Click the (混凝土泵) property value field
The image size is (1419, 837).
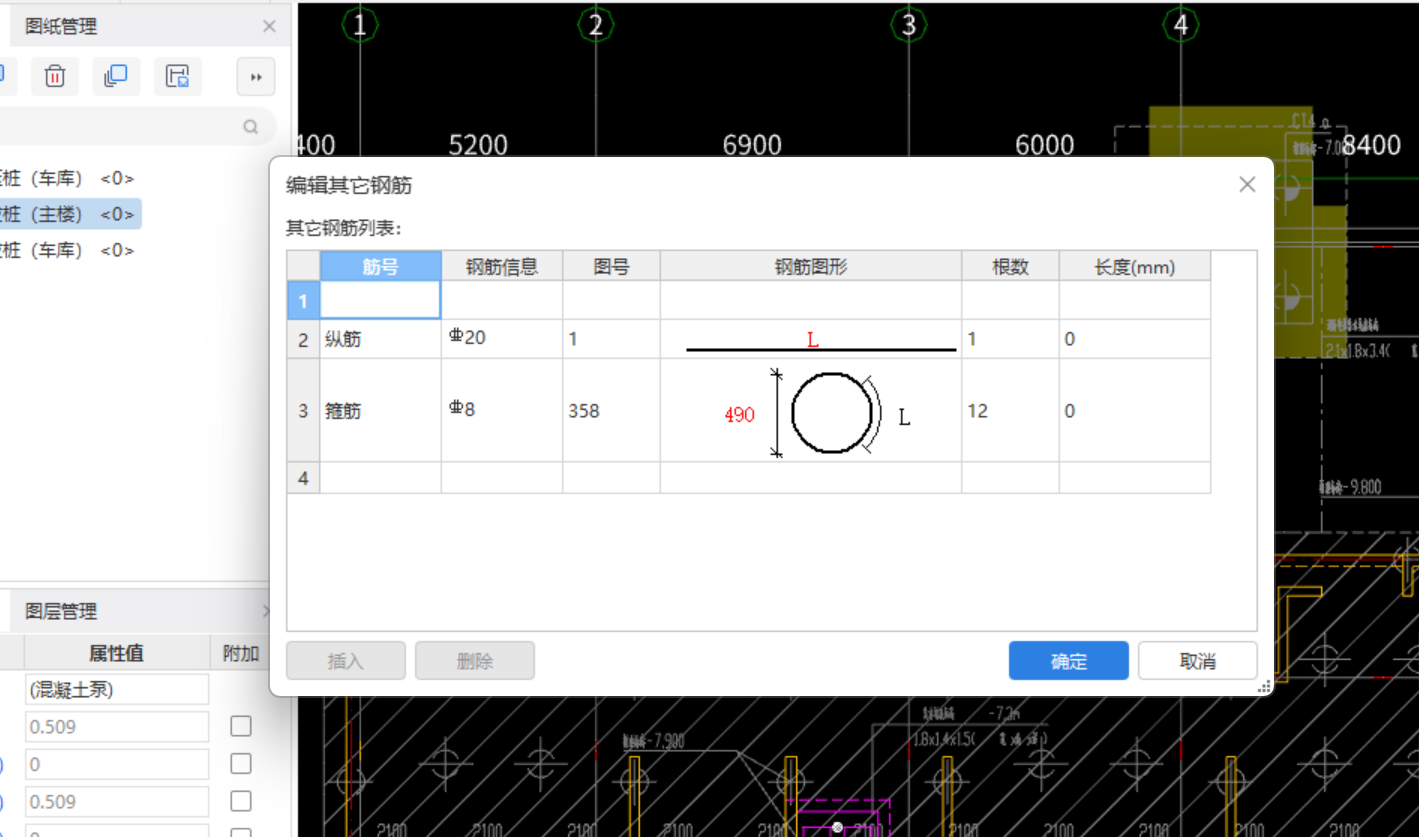coord(117,689)
